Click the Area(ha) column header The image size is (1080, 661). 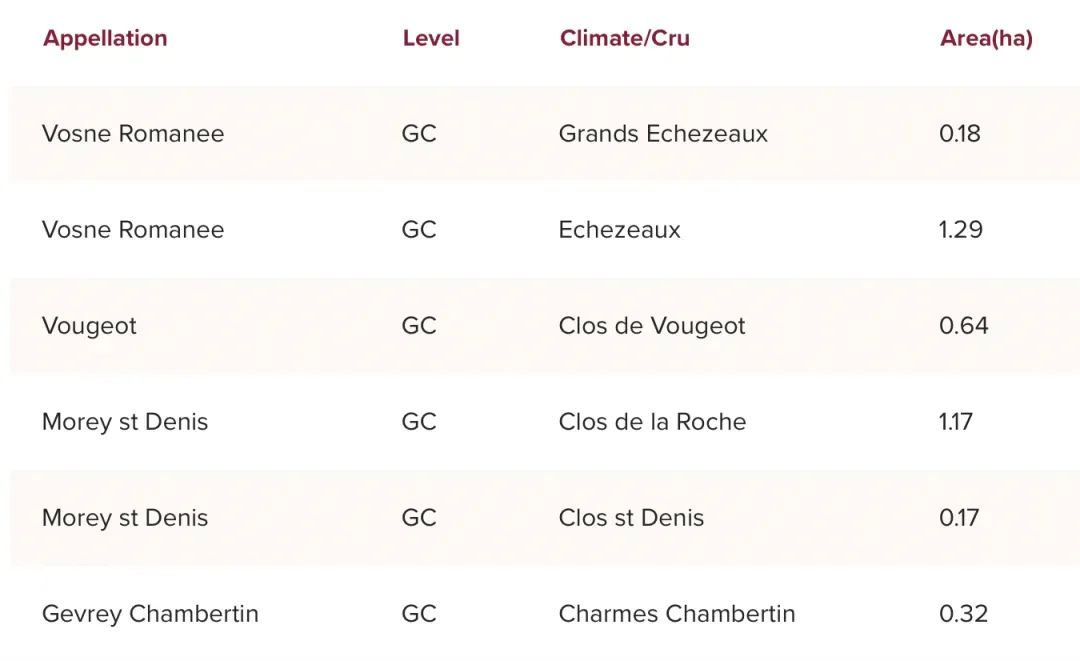[986, 39]
